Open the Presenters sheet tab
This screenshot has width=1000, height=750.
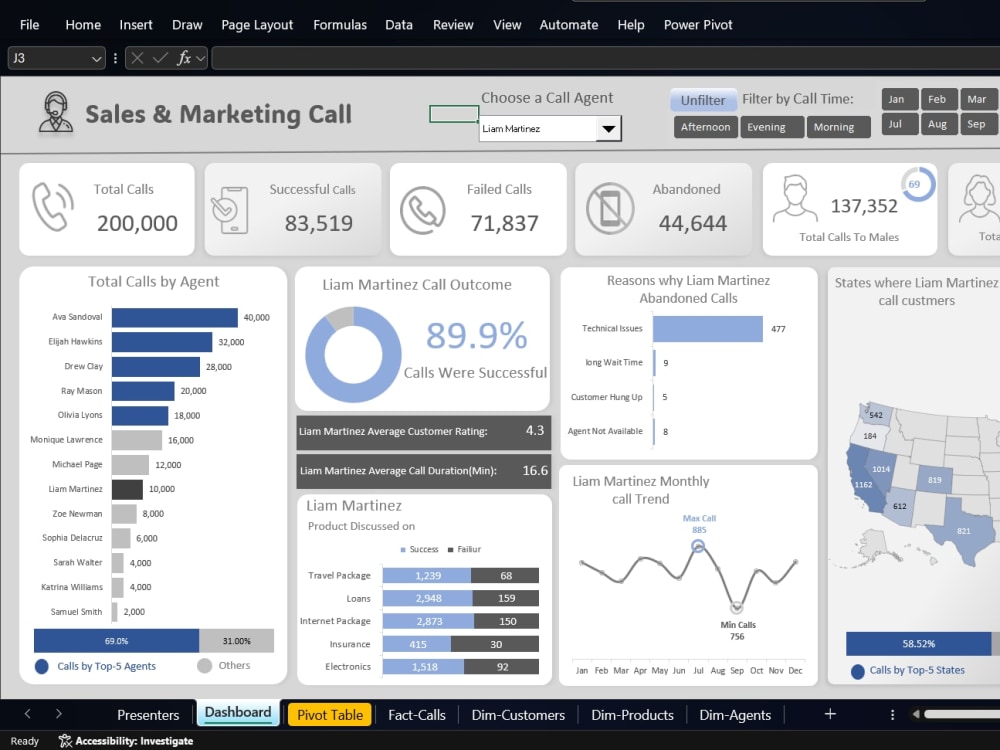pos(148,715)
